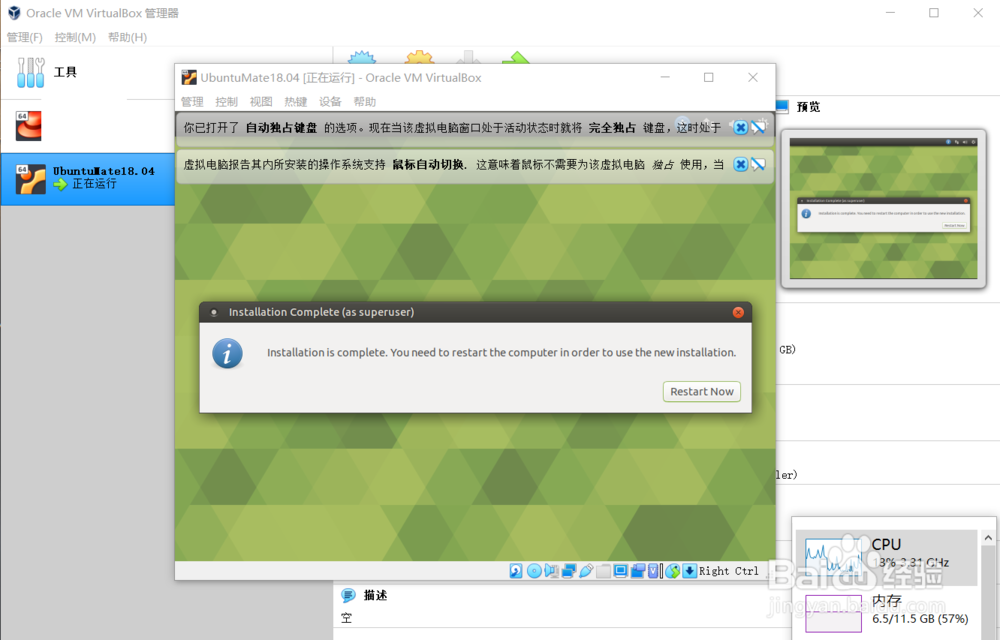Open 设备 menu in the VM window
Viewport: 1000px width, 640px height.
pyautogui.click(x=330, y=101)
